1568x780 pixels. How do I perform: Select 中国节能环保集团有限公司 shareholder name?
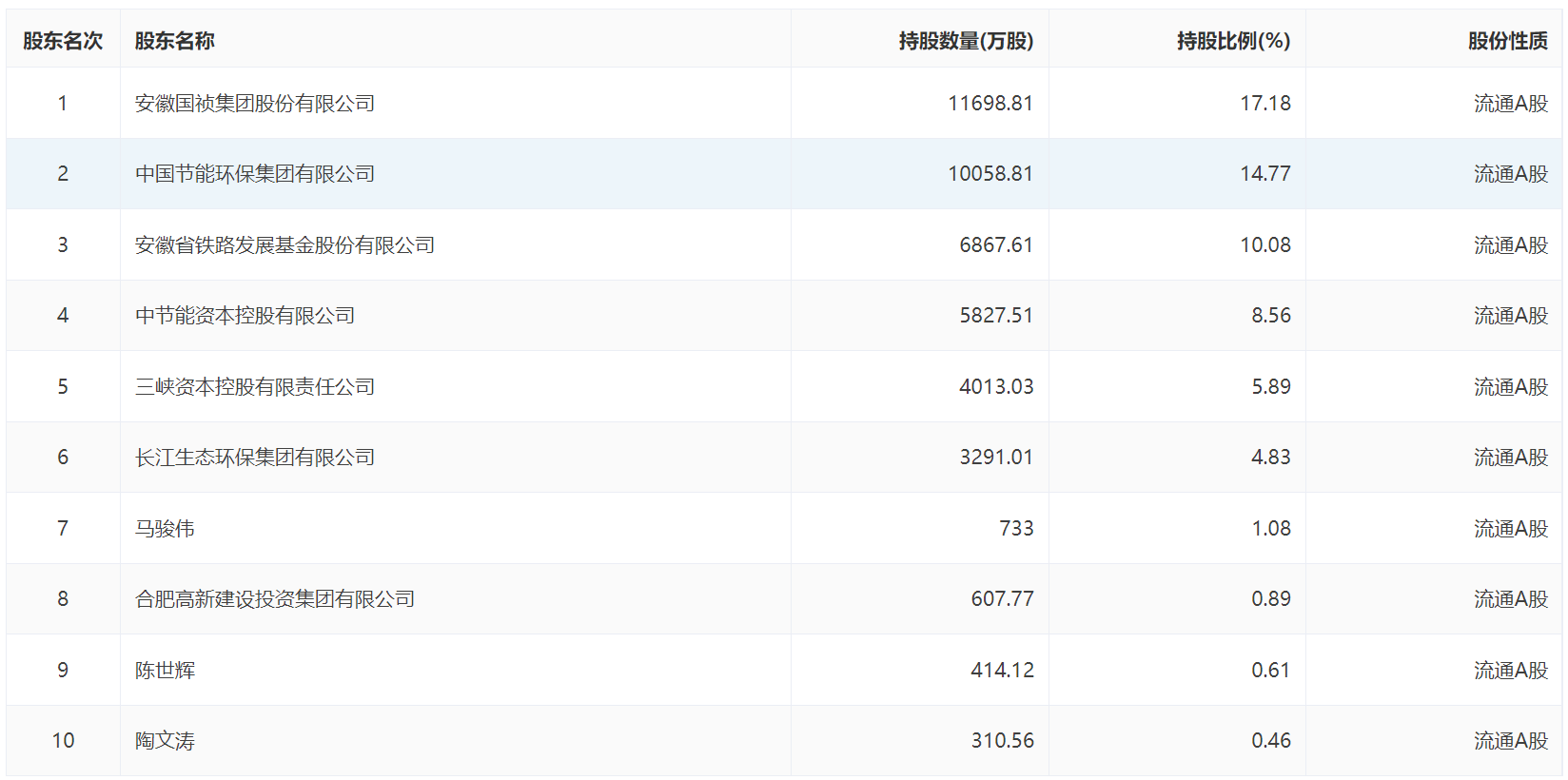pyautogui.click(x=255, y=174)
